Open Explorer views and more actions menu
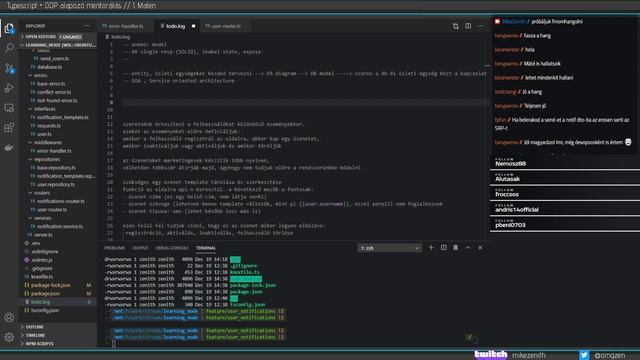The height and width of the screenshot is (360, 640). pos(87,26)
